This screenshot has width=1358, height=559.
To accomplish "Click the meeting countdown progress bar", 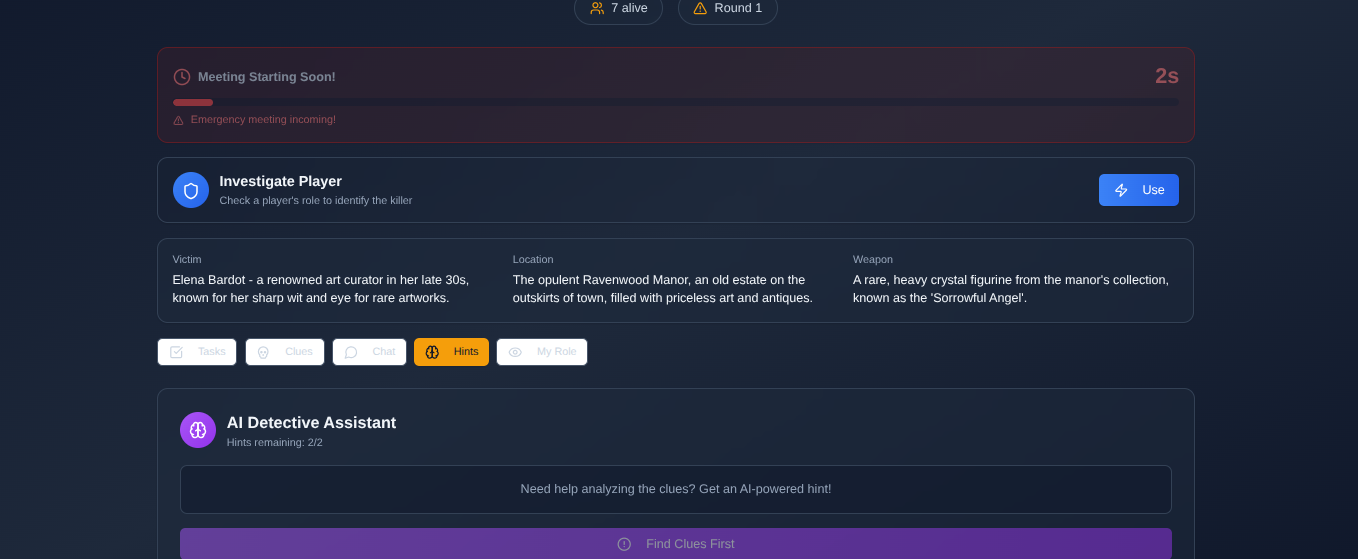I will 676,102.
